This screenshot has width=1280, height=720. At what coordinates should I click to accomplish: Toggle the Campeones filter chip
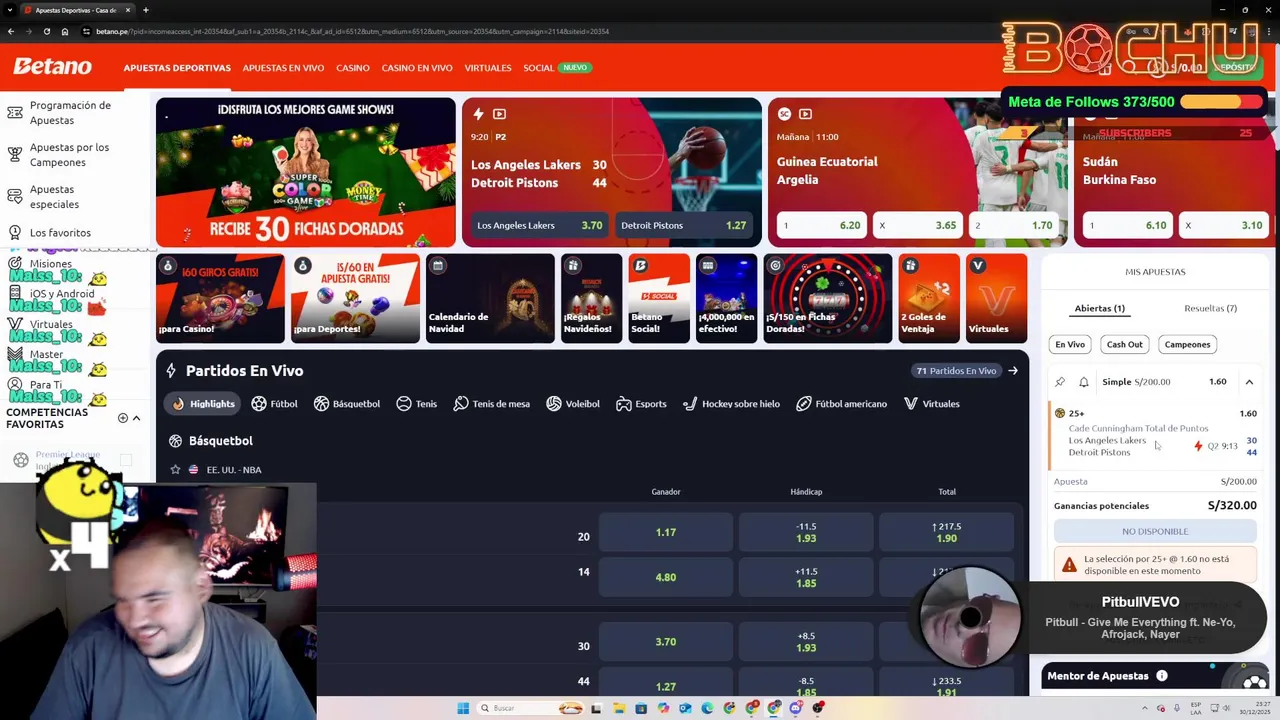click(x=1187, y=344)
